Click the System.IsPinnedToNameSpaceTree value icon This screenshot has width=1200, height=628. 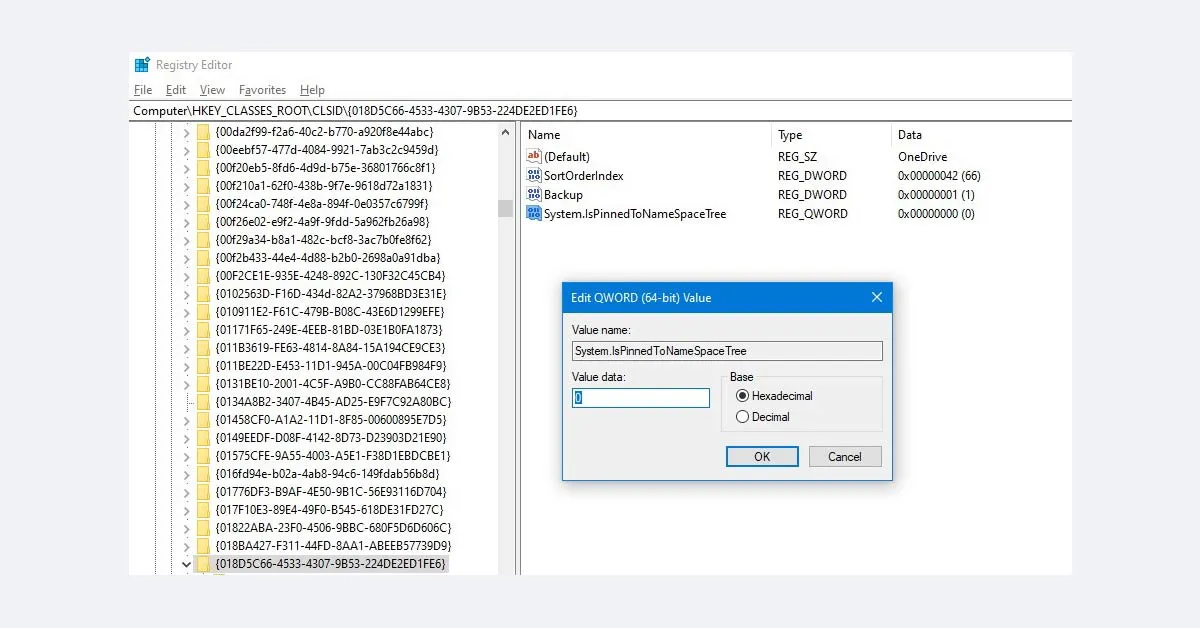click(x=534, y=214)
